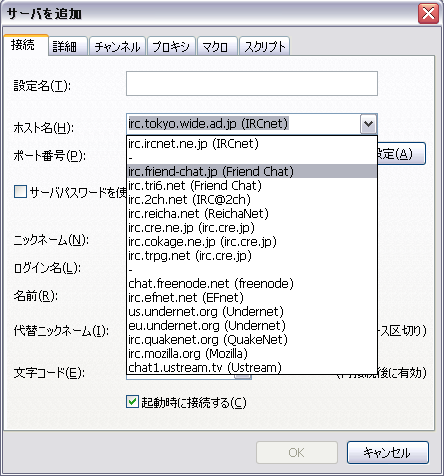
Task: Choose irc.friend-chat.jp (Friend Chat) entry
Action: (252, 171)
